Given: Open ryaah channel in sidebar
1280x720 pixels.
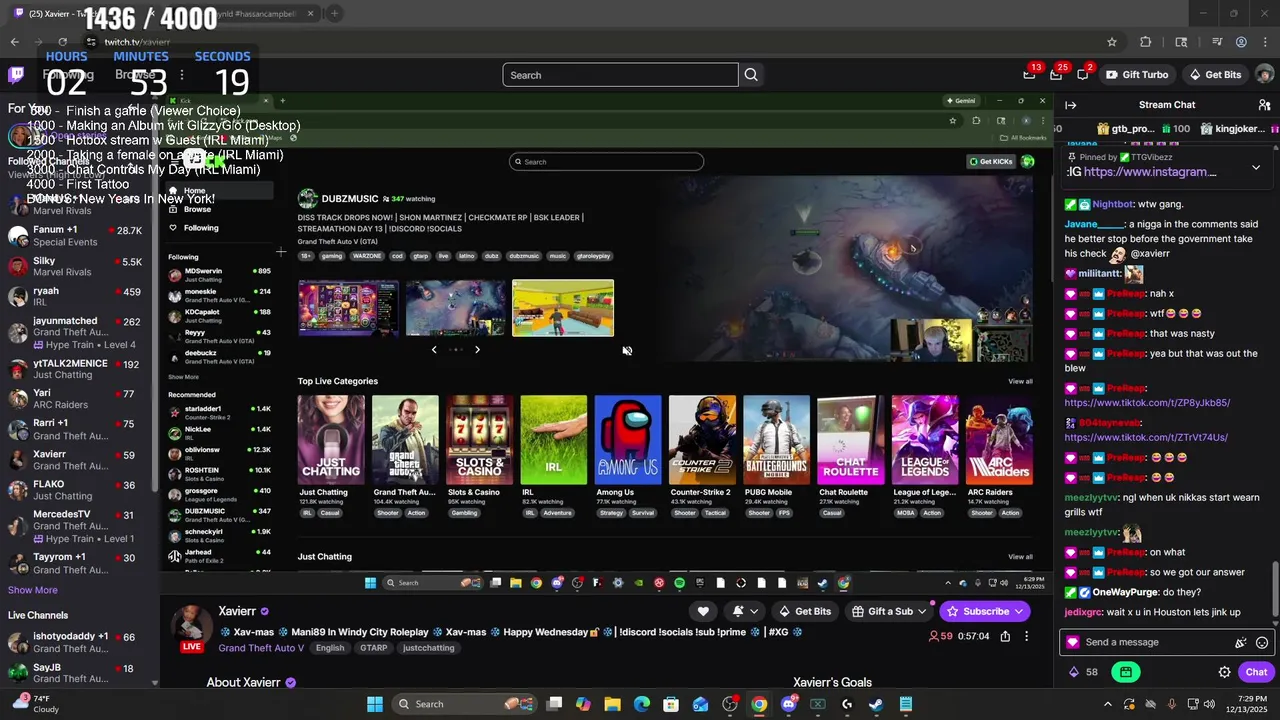Looking at the screenshot, I should coord(75,296).
